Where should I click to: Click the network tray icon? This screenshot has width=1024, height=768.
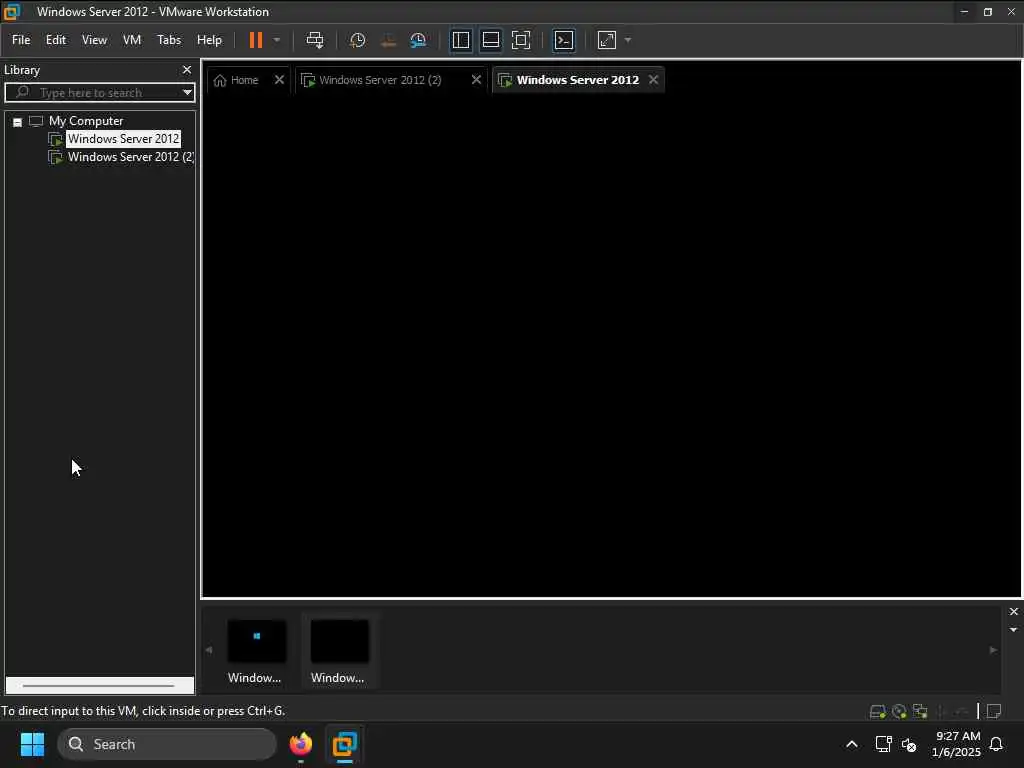[883, 744]
